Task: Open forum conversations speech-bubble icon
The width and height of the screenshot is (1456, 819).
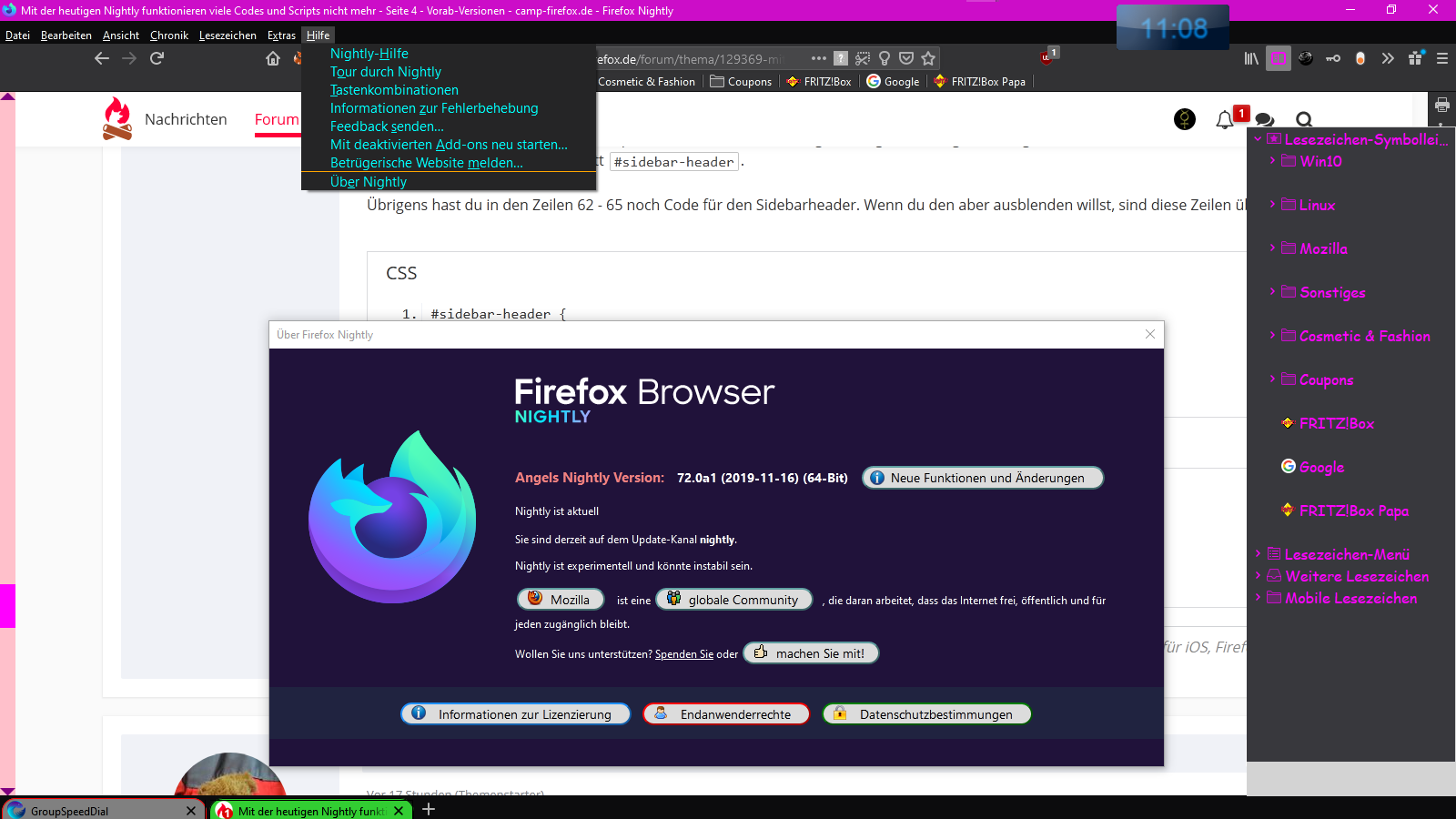Action: point(1265,119)
